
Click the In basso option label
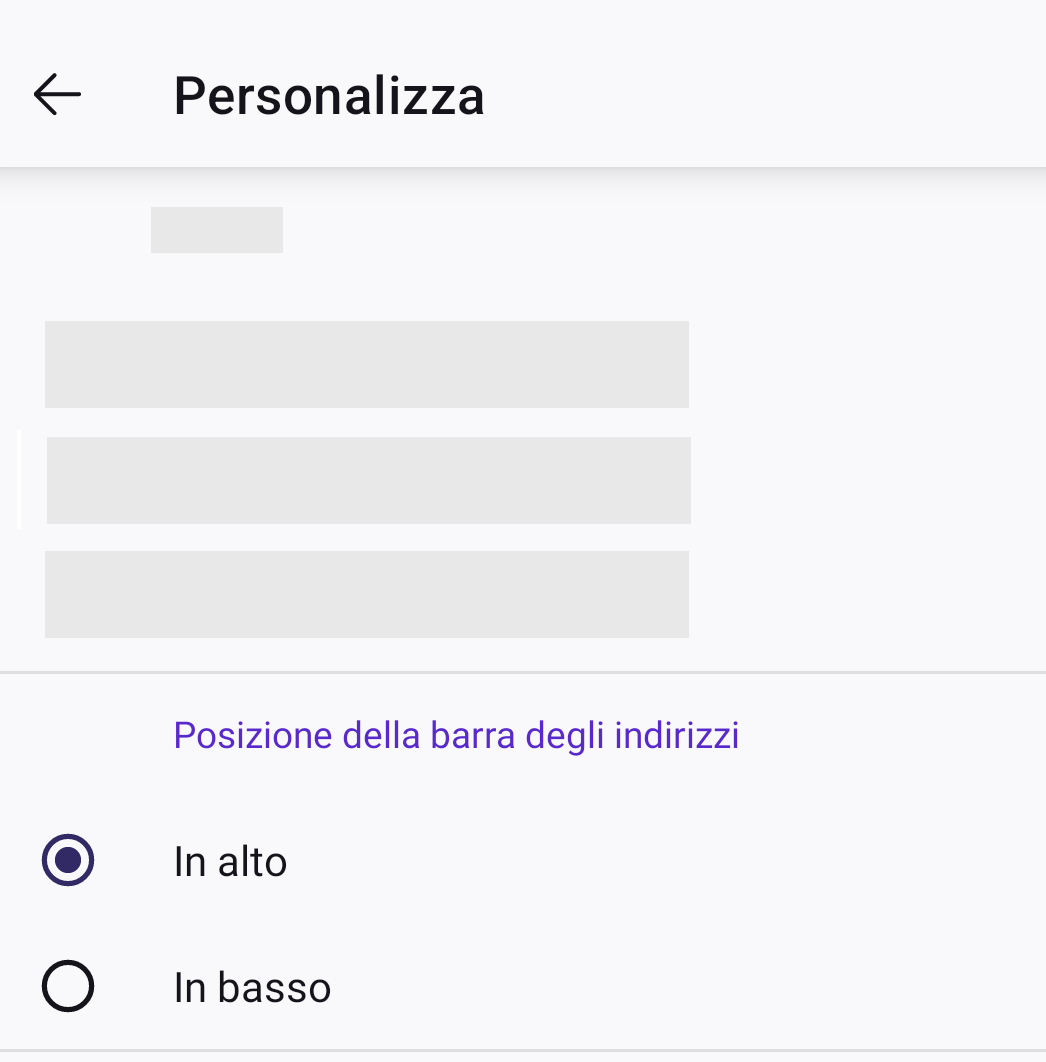pos(252,988)
